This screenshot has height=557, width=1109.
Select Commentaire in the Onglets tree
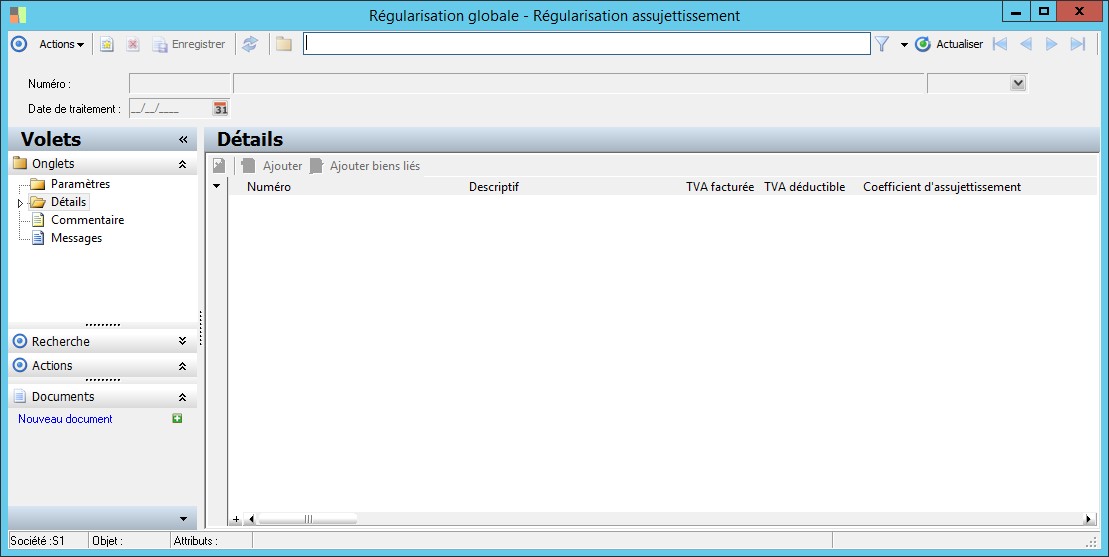pyautogui.click(x=88, y=220)
